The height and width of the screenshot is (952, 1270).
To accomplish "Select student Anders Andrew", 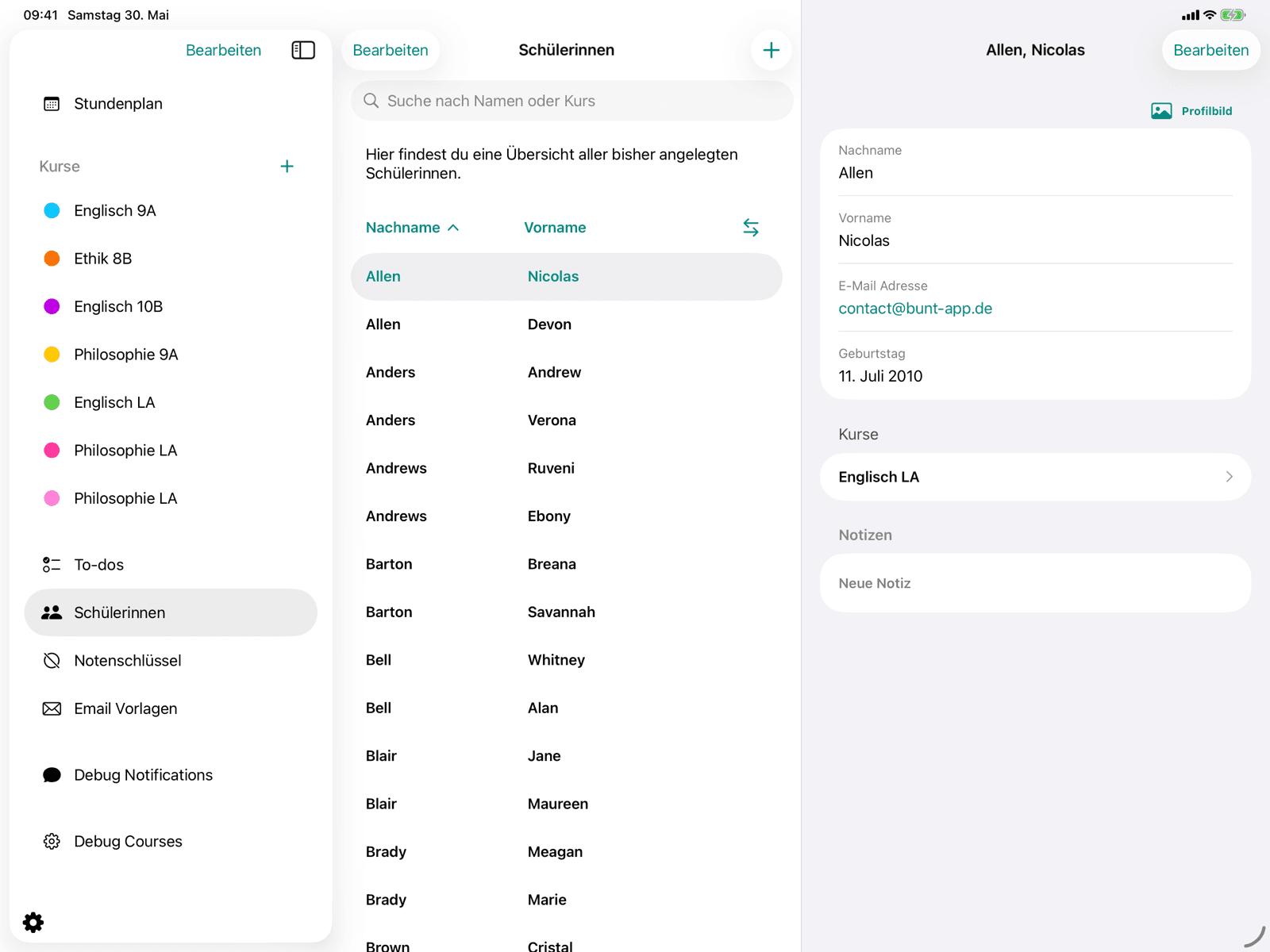I will [x=567, y=373].
